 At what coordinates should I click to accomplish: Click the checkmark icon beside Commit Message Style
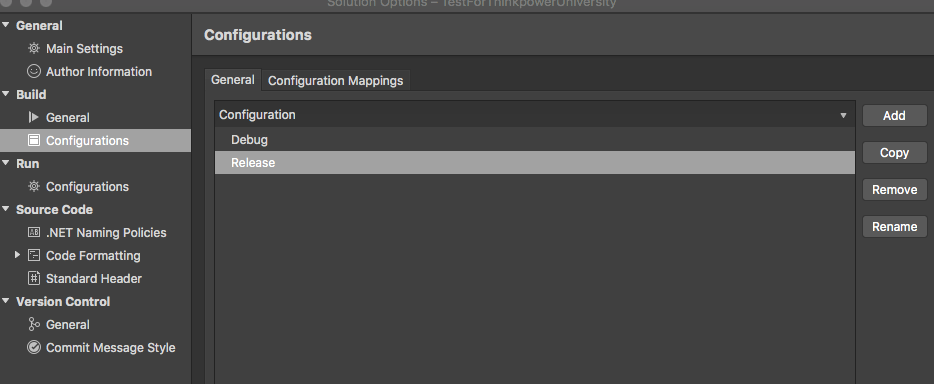click(34, 347)
